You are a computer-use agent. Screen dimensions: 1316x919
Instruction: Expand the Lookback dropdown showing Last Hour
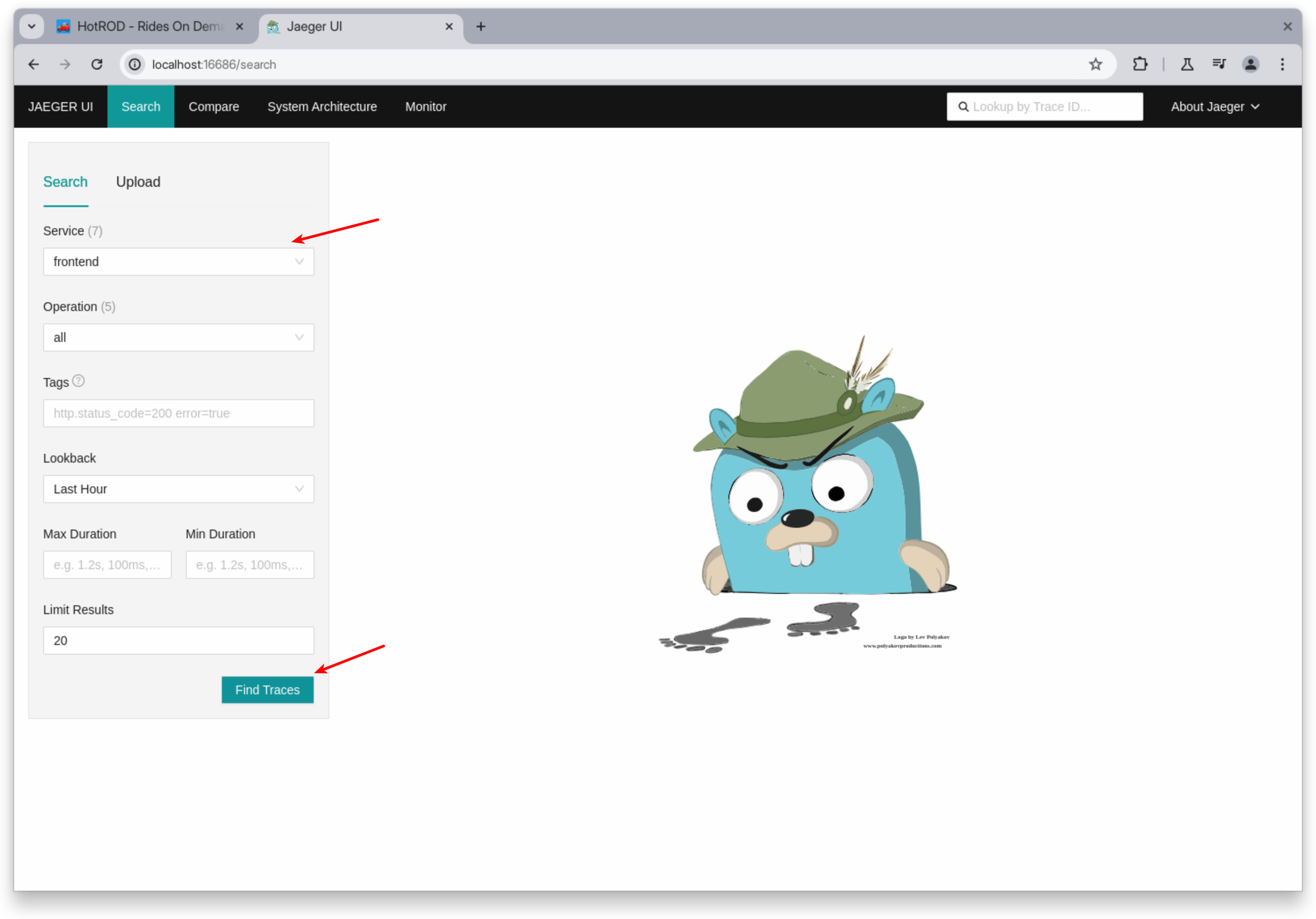tap(178, 489)
